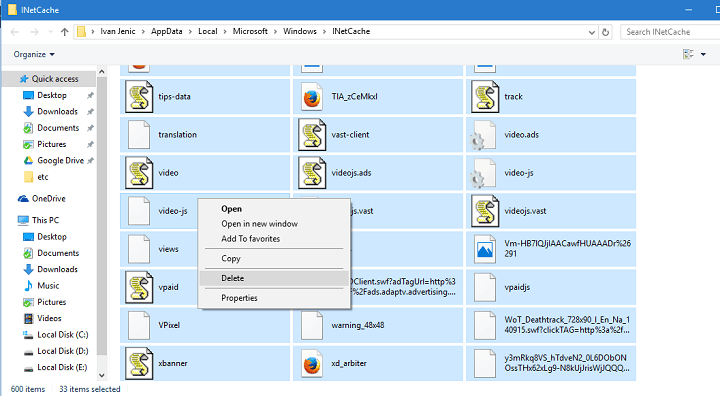The width and height of the screenshot is (720, 396).
Task: Select the TIA_zCeMkxl Firefox file icon
Action: pyautogui.click(x=312, y=97)
